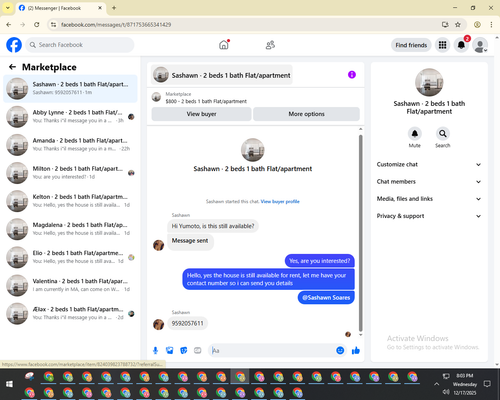The image size is (500, 400).
Task: Open Kelton conversation
Action: click(70, 201)
